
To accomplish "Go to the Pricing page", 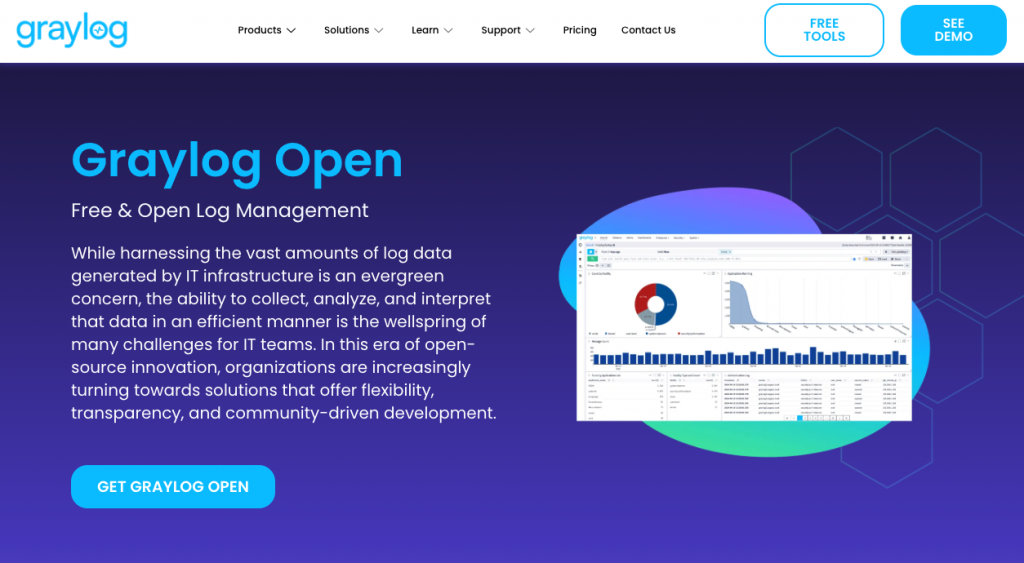I will tap(579, 30).
